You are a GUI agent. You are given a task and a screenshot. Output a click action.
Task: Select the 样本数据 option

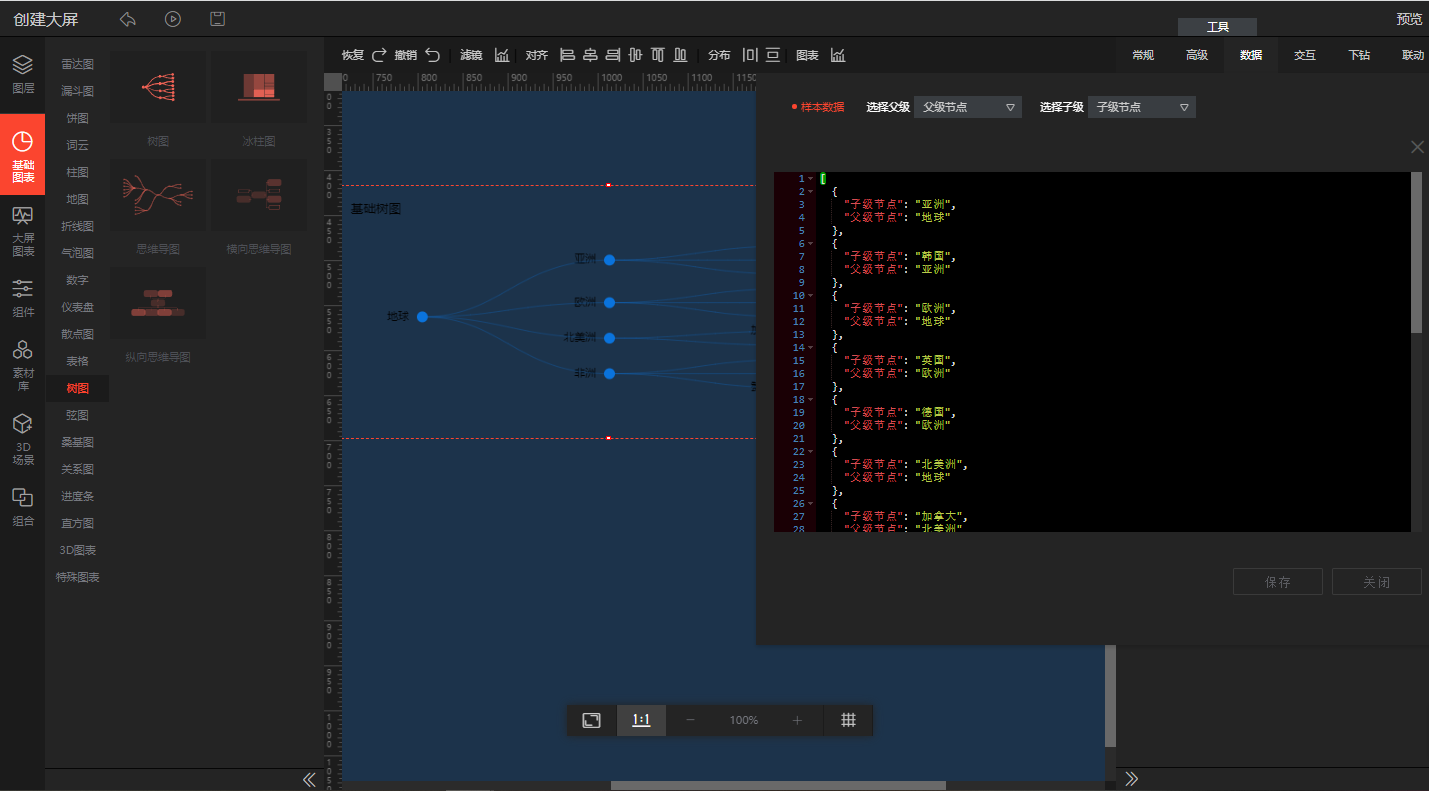pyautogui.click(x=818, y=107)
